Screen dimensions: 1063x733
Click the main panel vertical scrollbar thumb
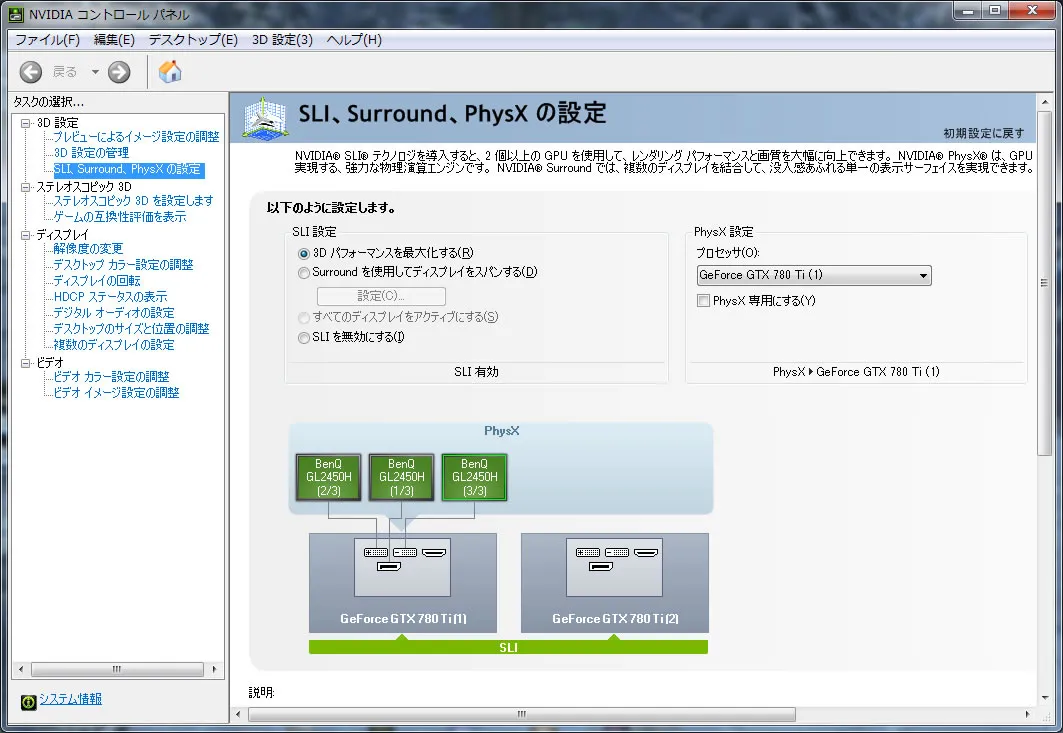click(1044, 283)
